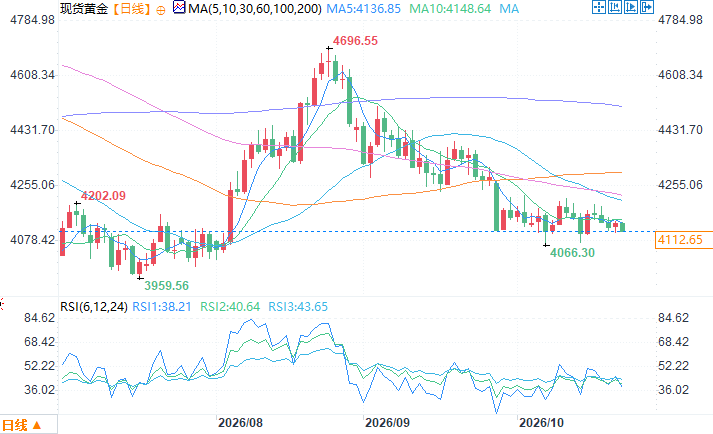Click the 现货黄金 chart title
The width and height of the screenshot is (713, 434).
(84, 9)
